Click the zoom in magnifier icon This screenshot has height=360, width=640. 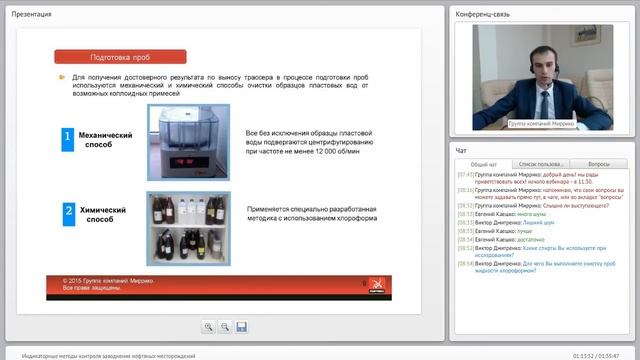click(x=209, y=327)
